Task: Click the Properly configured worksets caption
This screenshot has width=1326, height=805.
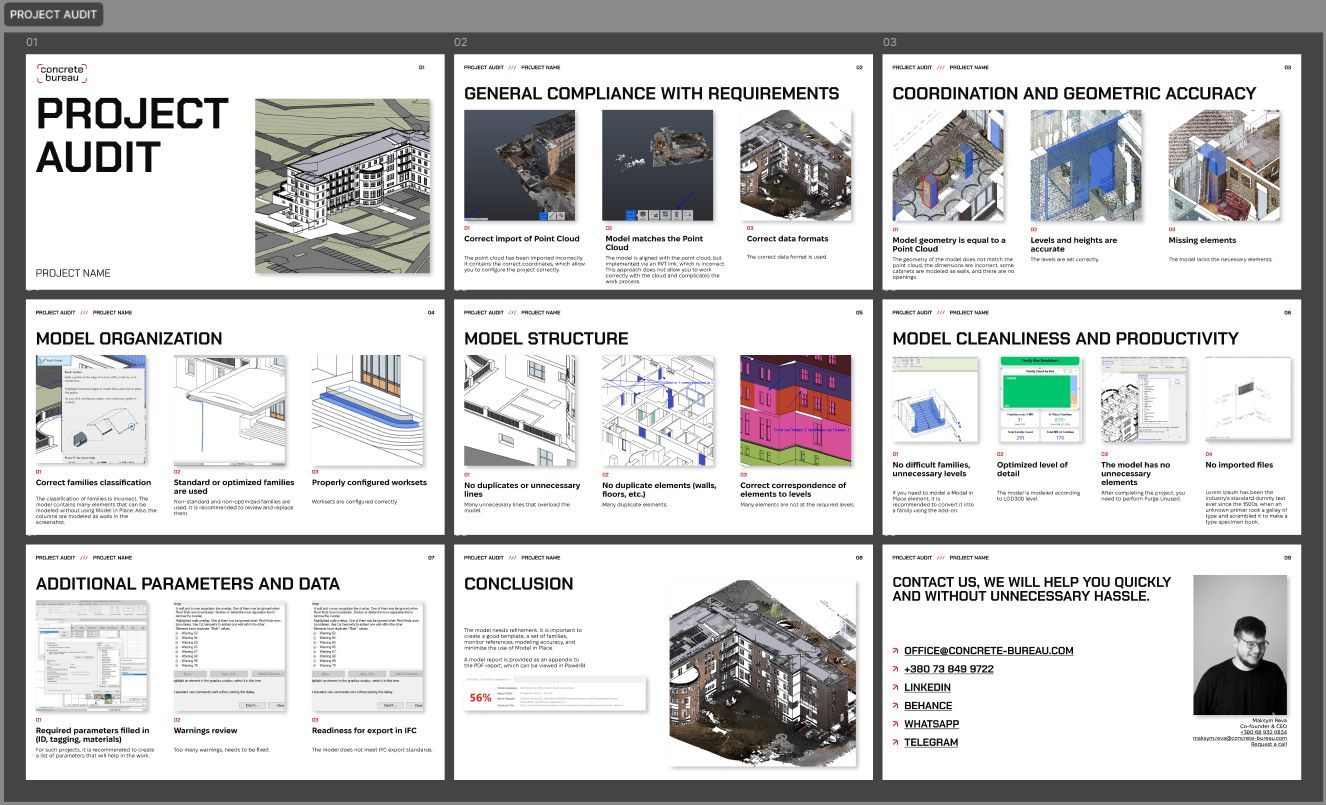Action: [x=369, y=483]
